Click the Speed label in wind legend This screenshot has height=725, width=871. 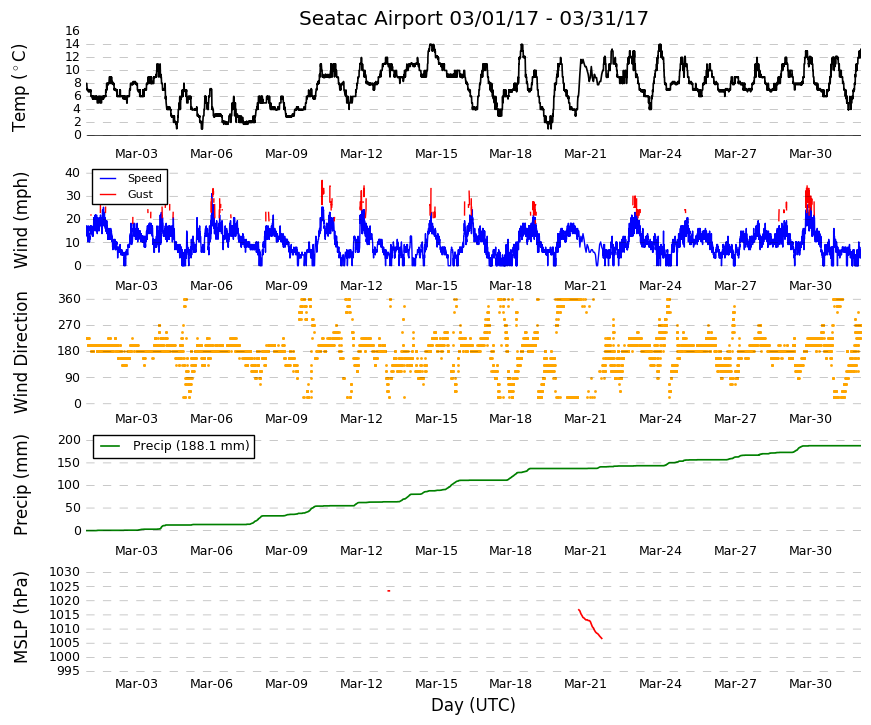coord(144,178)
